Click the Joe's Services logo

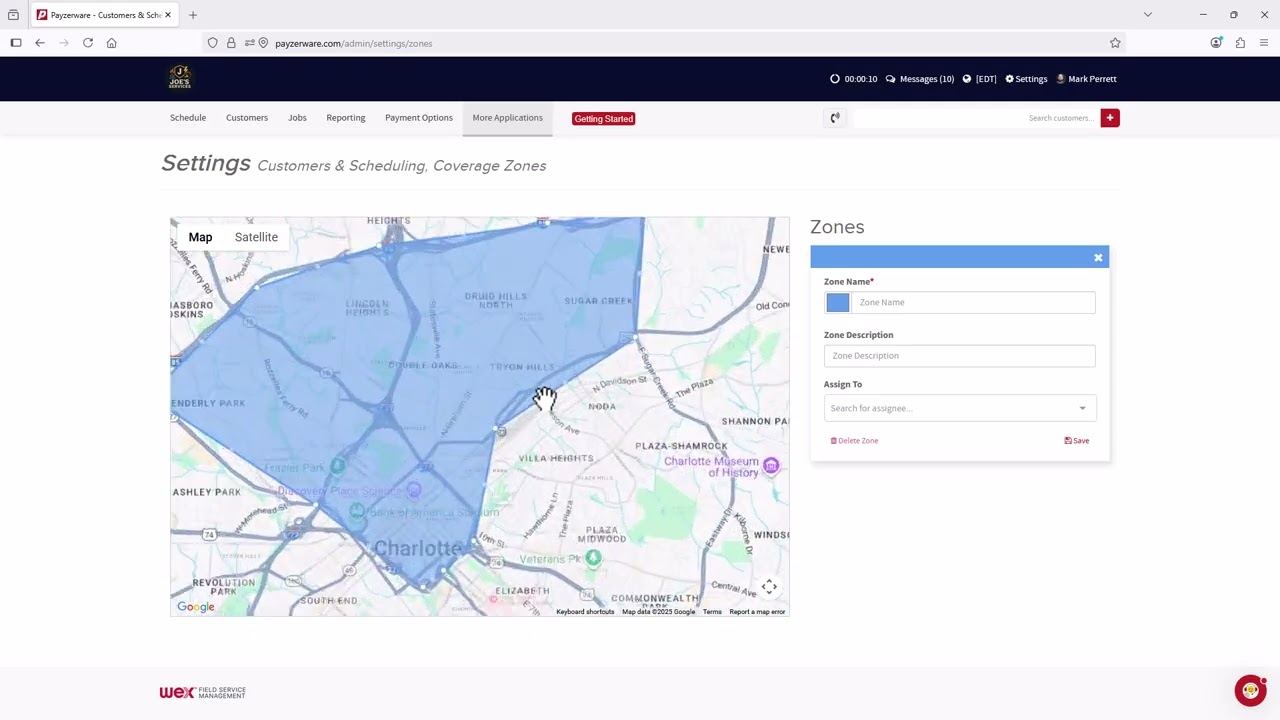(180, 78)
